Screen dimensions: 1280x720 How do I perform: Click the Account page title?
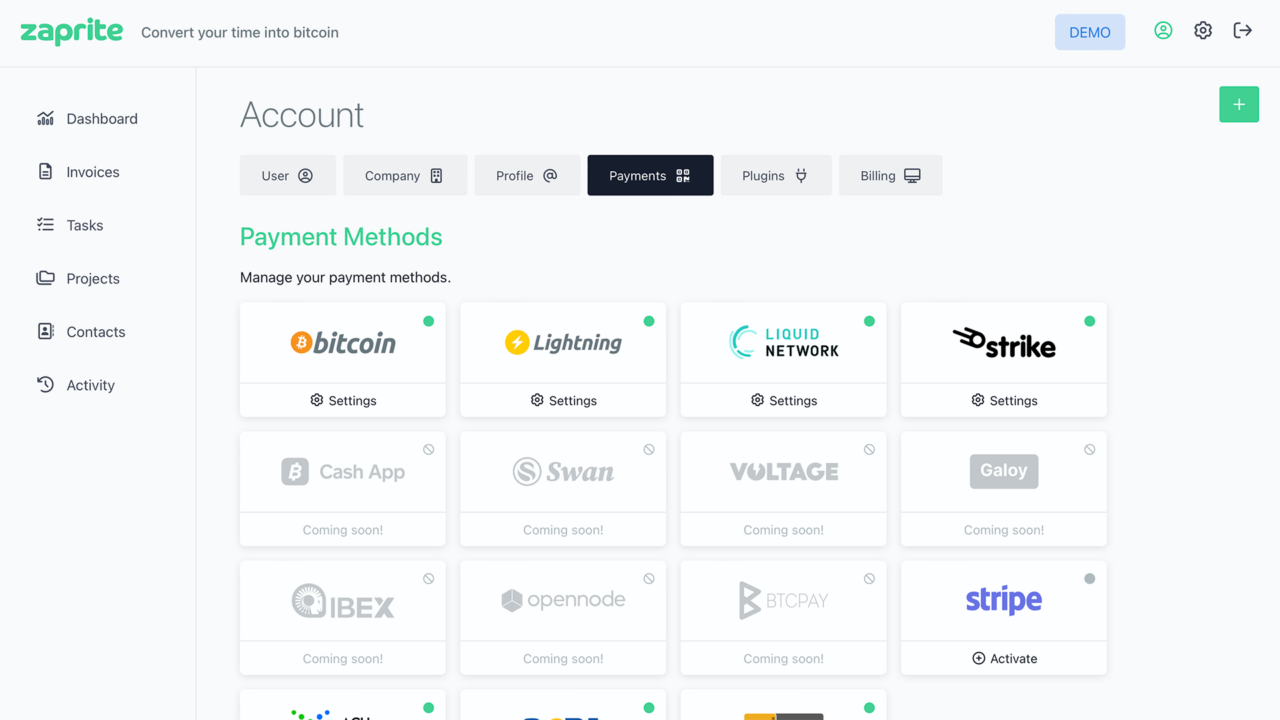(302, 115)
